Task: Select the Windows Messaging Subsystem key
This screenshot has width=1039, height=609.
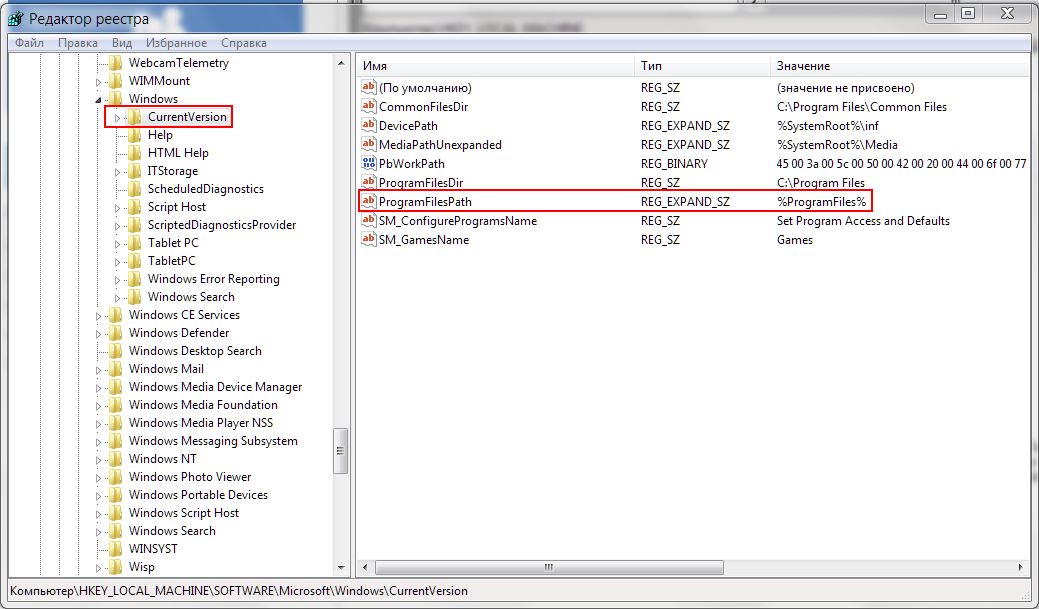Action: click(213, 441)
